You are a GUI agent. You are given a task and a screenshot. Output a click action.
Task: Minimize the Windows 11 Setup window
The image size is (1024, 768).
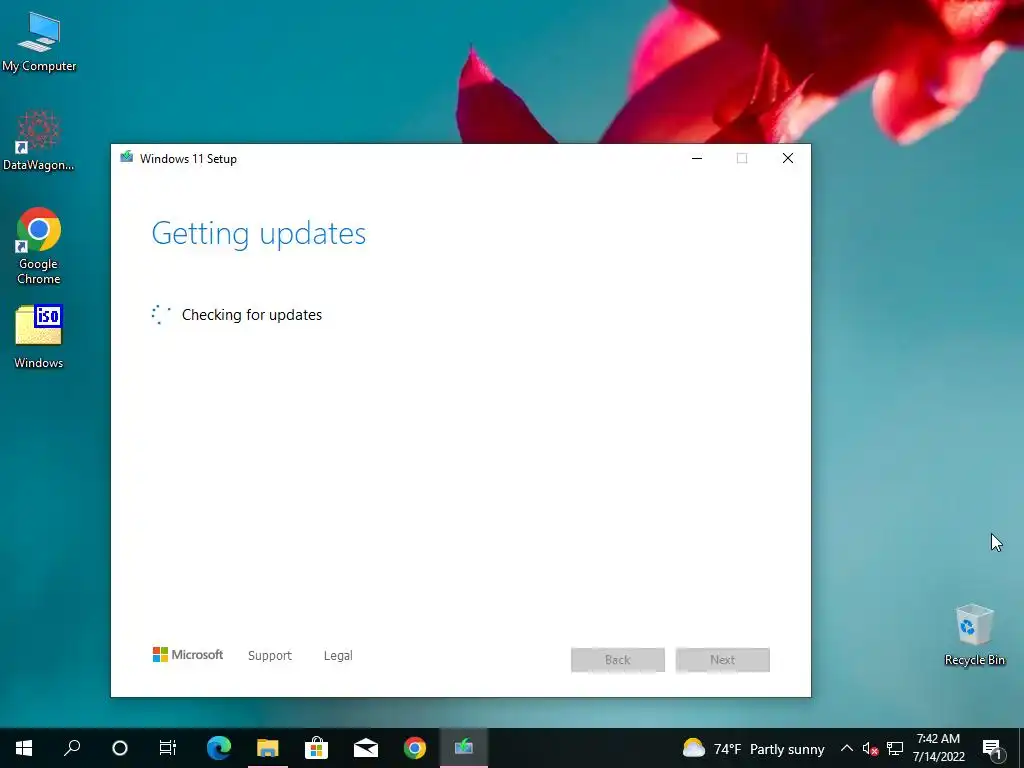(x=697, y=158)
